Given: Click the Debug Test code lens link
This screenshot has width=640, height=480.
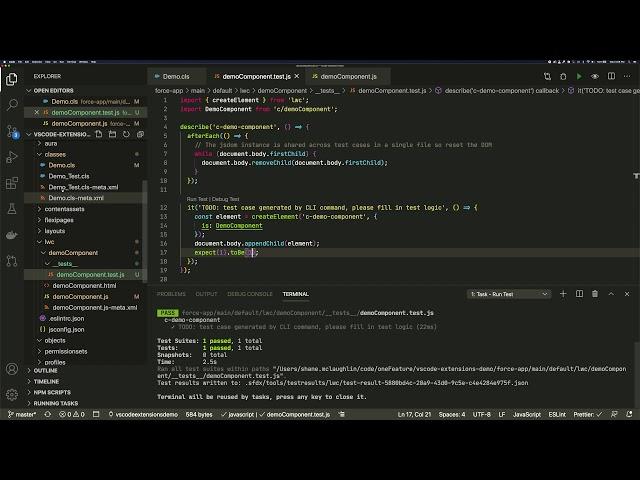Looking at the screenshot, I should click(225, 199).
